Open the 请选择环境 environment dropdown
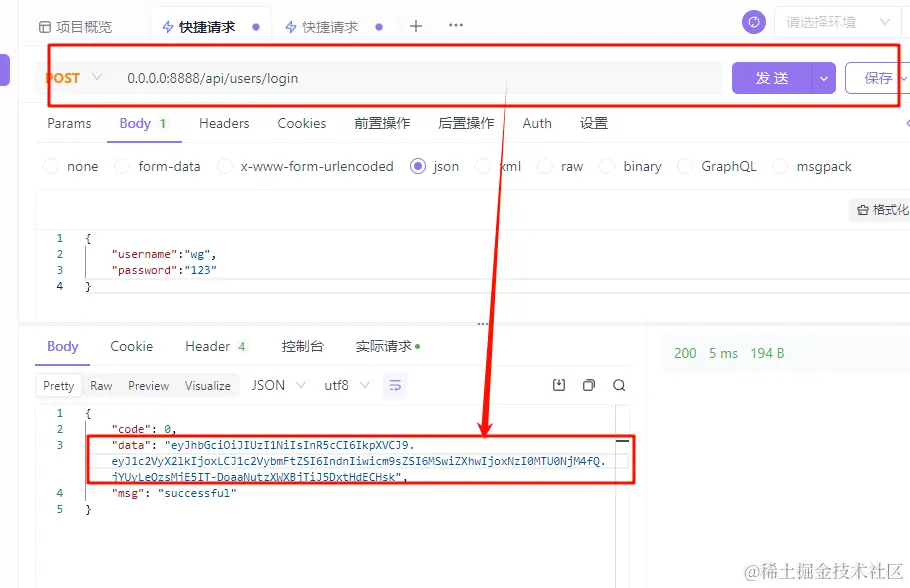Image resolution: width=910 pixels, height=588 pixels. tap(838, 23)
